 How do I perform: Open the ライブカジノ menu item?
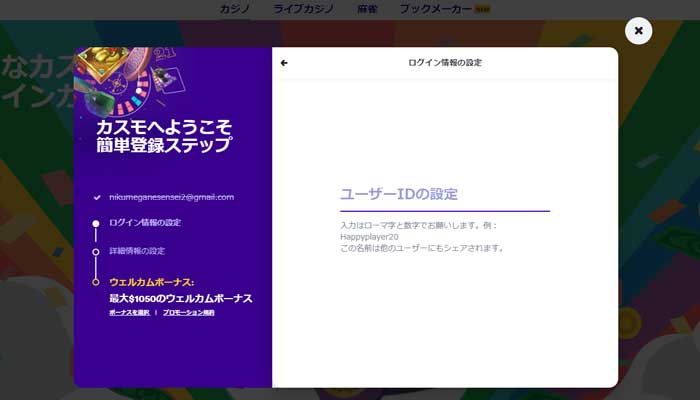click(303, 8)
